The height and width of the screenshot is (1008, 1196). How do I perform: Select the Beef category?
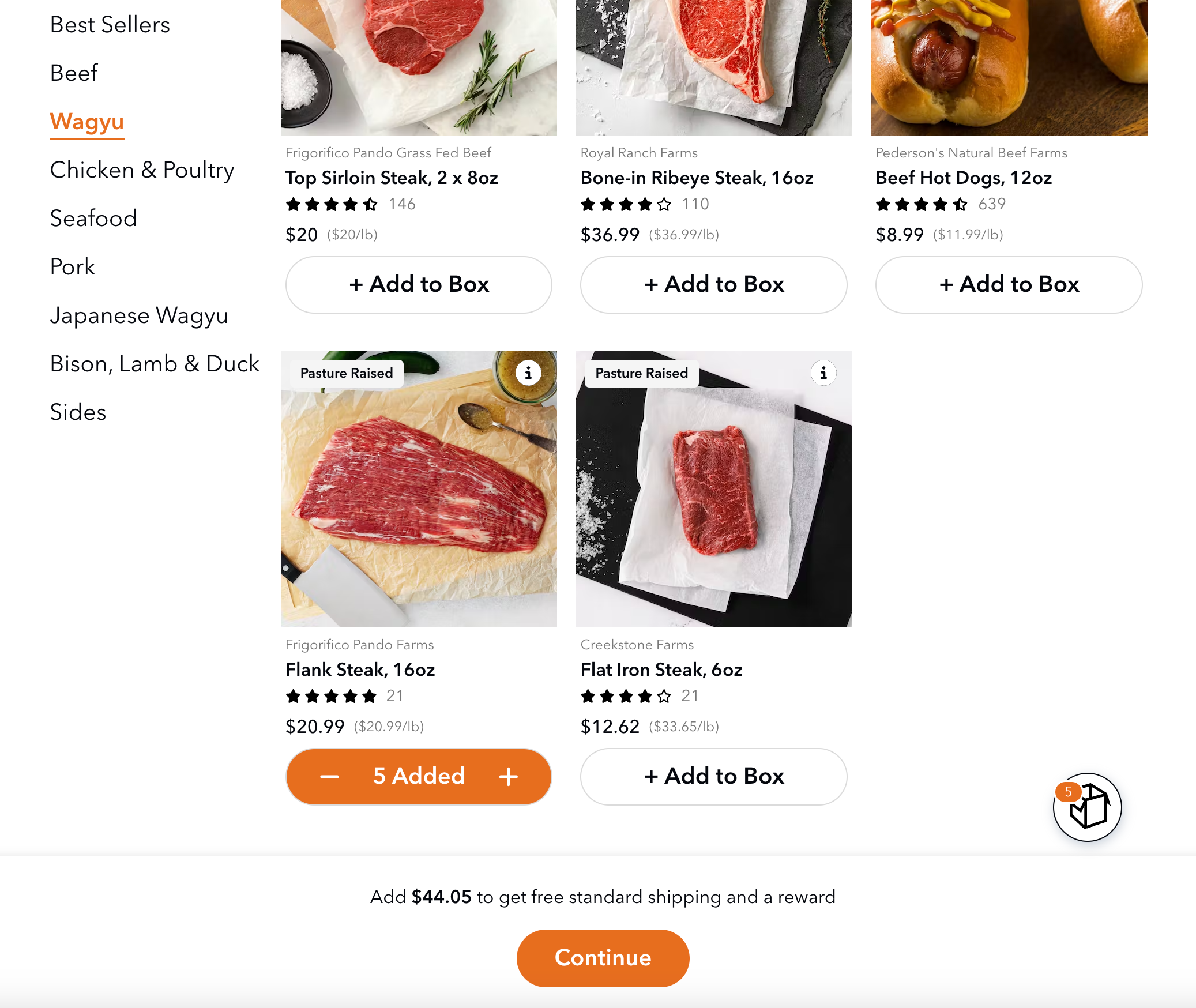(73, 73)
